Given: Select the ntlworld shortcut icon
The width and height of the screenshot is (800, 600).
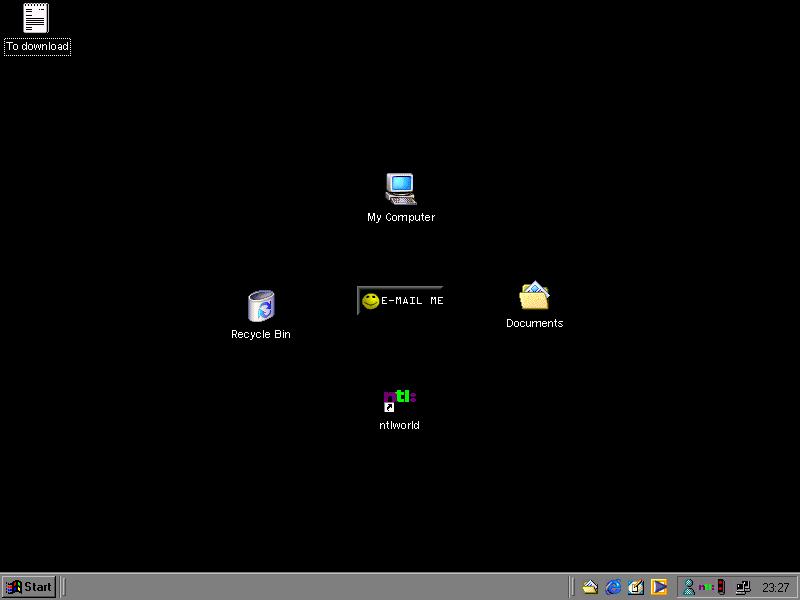Looking at the screenshot, I should (x=399, y=400).
